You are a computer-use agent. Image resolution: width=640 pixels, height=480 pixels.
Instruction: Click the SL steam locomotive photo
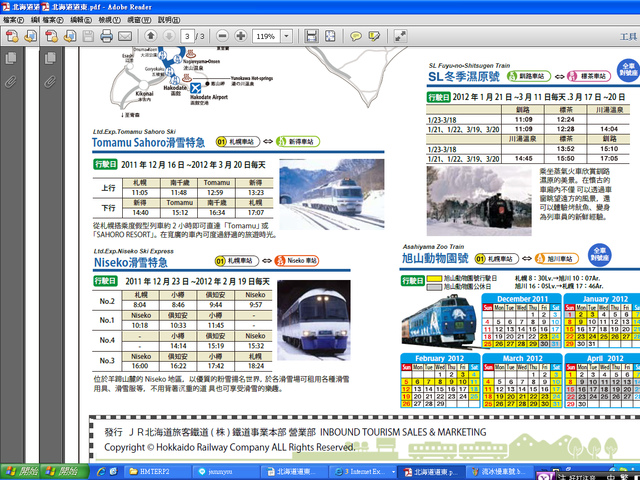[479, 200]
